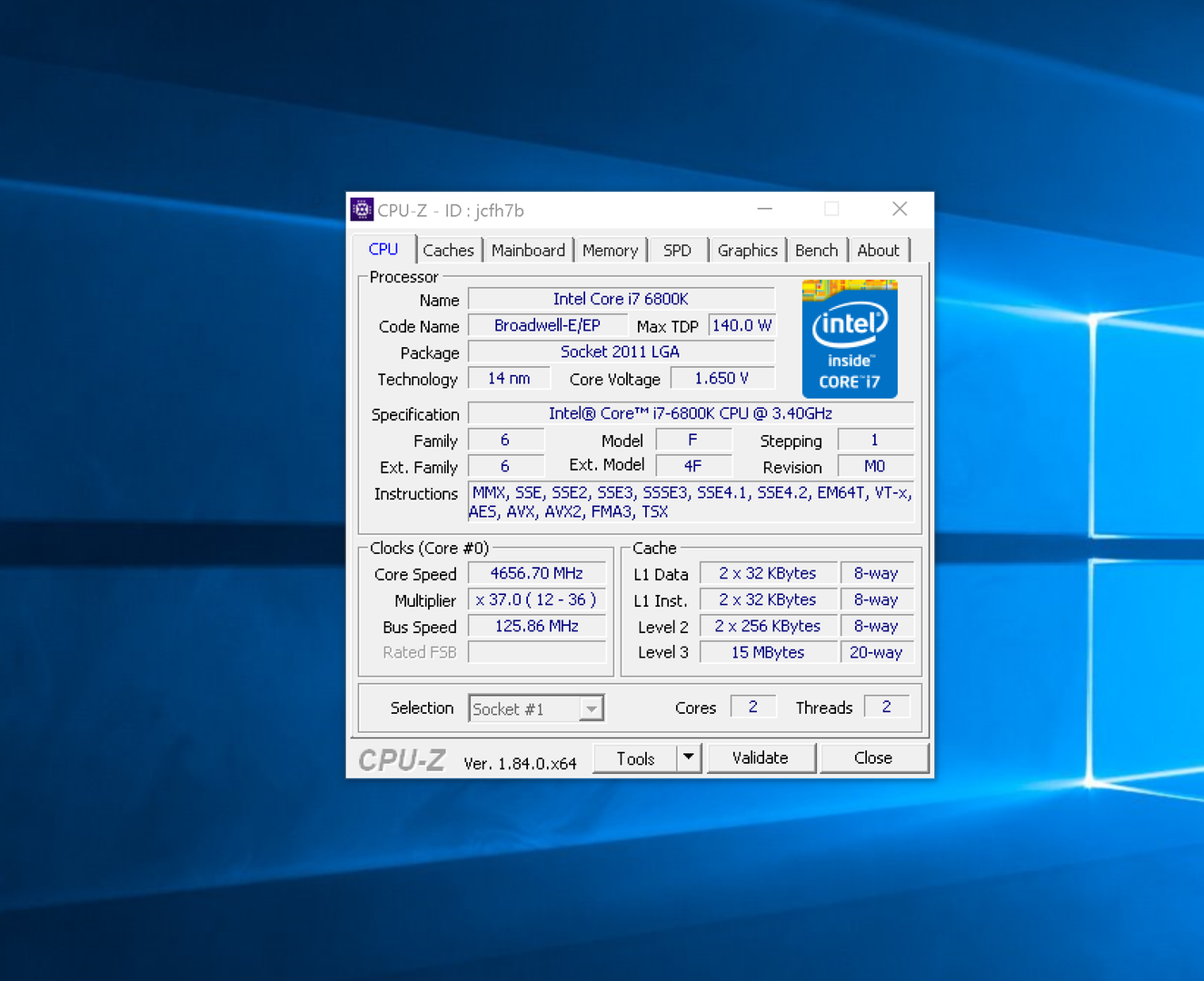Open the About tab
This screenshot has width=1204, height=981.
(x=878, y=251)
